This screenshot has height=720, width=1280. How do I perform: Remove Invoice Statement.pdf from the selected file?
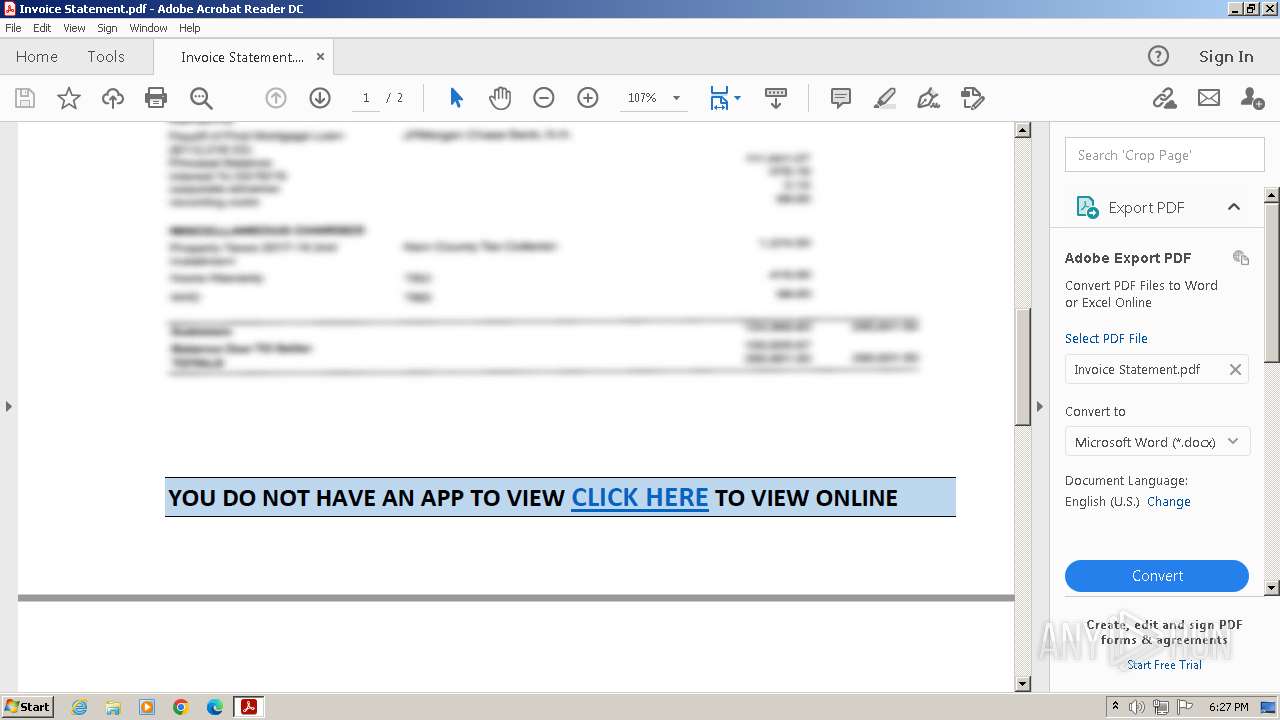(x=1235, y=369)
